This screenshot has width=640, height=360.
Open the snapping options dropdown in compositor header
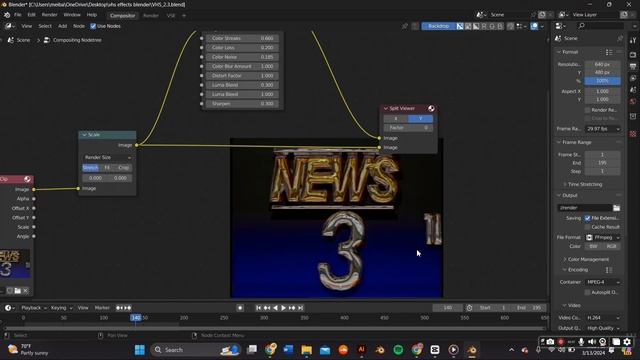pos(520,26)
